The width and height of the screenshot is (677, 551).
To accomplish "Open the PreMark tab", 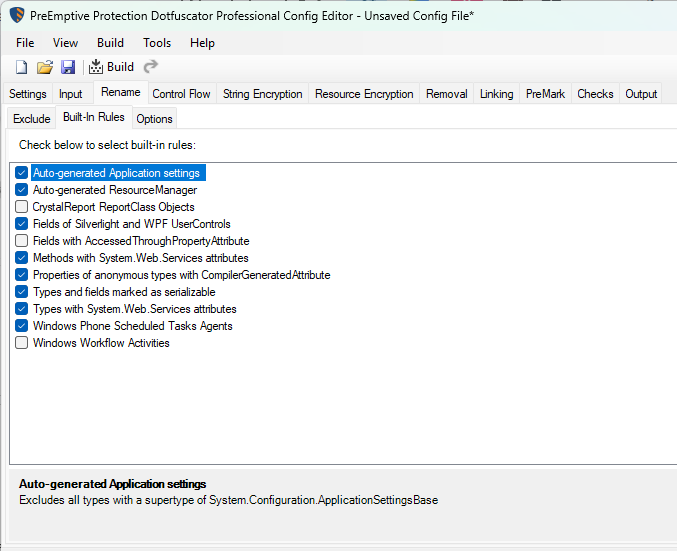I will point(545,94).
